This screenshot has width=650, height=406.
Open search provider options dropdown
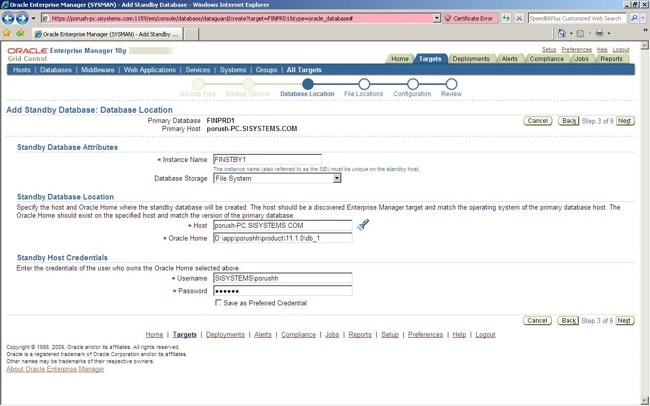point(643,18)
